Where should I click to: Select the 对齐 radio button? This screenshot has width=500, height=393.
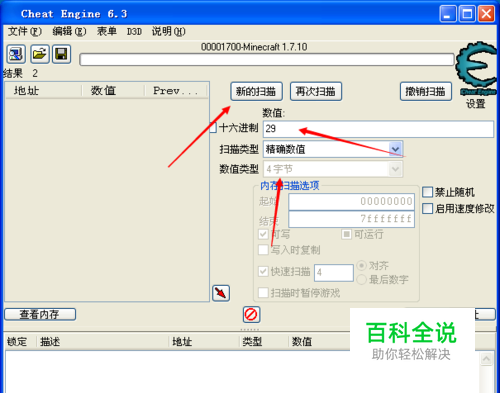coord(361,266)
